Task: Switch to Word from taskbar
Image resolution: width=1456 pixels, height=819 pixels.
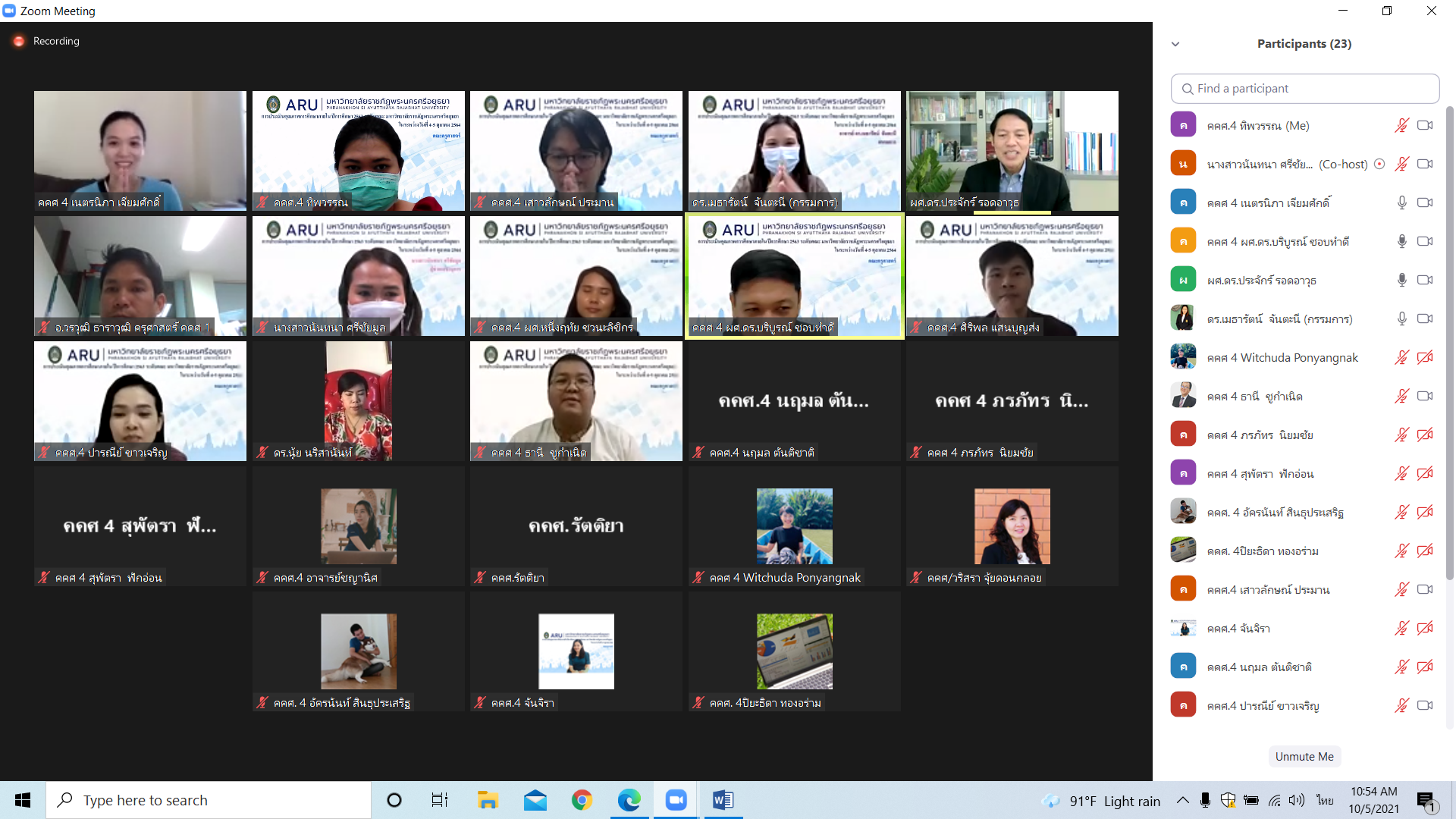Action: click(x=723, y=800)
